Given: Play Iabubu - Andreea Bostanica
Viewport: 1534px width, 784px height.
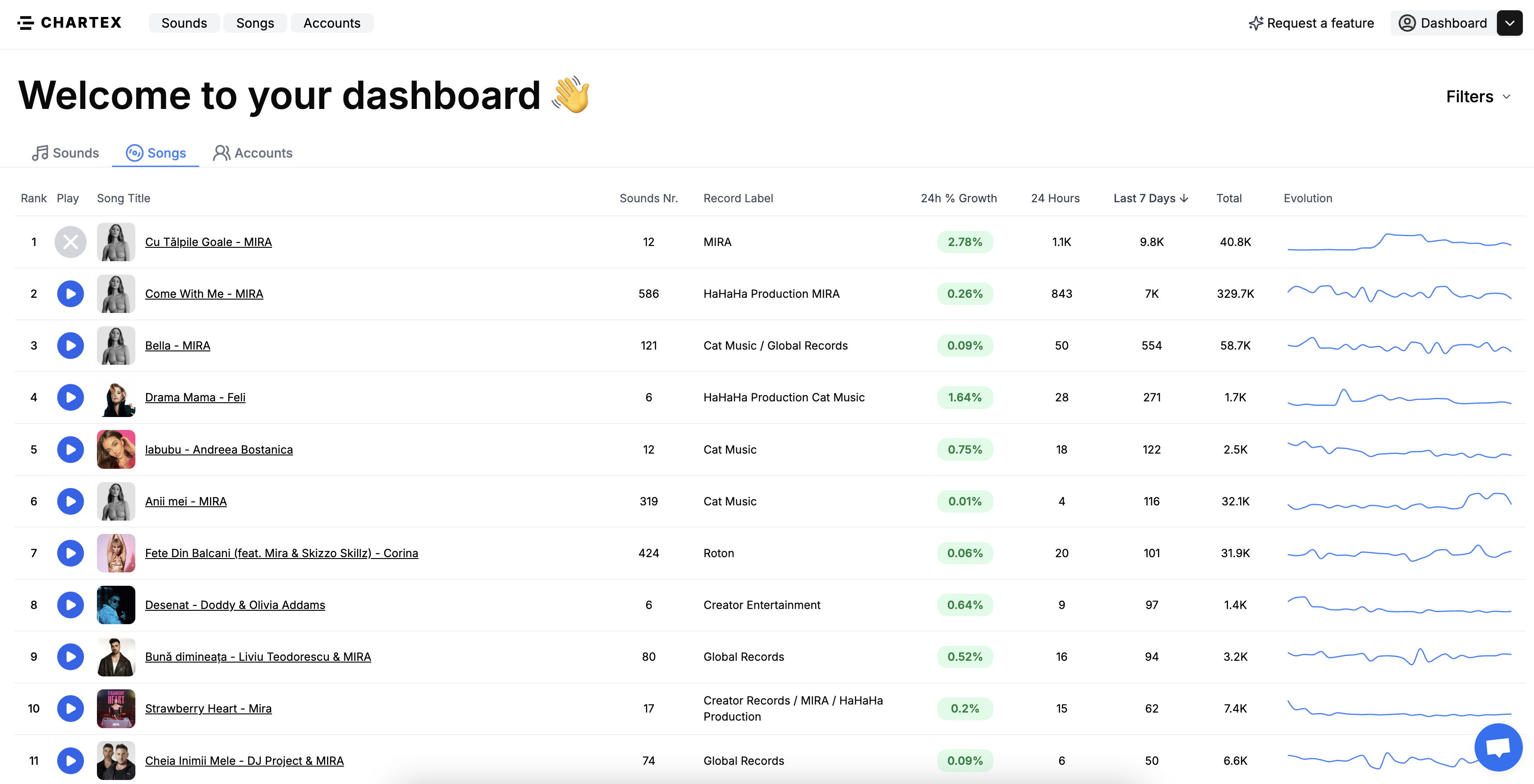Looking at the screenshot, I should click(x=70, y=450).
